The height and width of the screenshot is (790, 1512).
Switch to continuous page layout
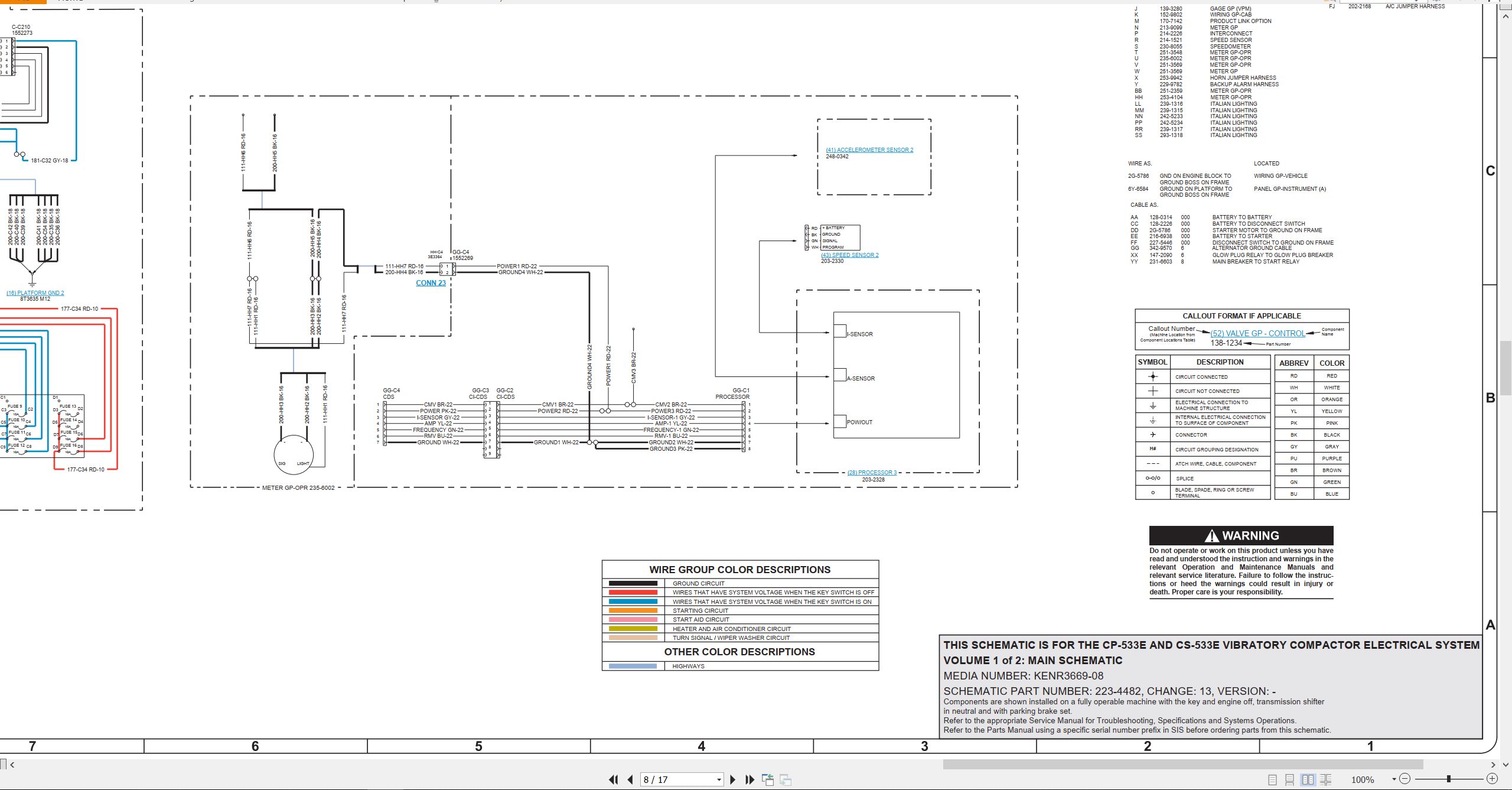point(1290,779)
